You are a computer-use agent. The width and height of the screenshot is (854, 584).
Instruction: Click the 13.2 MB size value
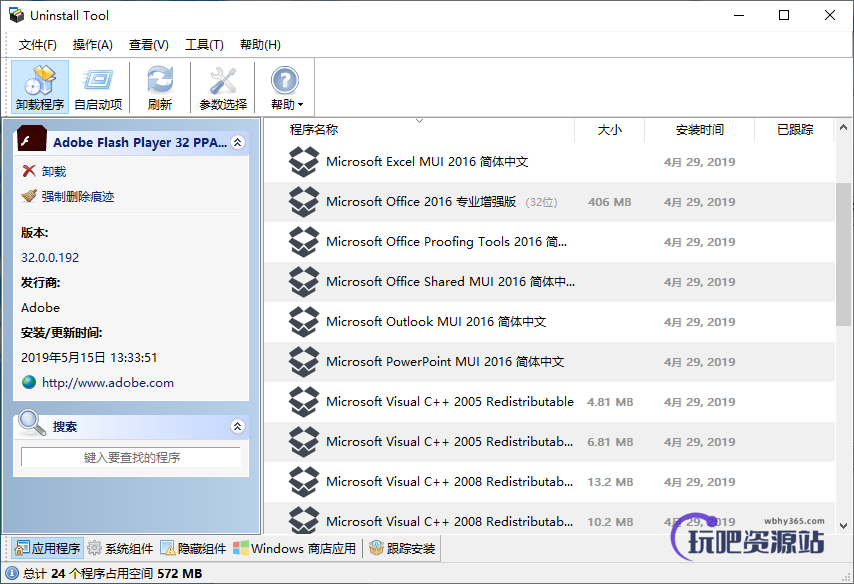pos(610,482)
